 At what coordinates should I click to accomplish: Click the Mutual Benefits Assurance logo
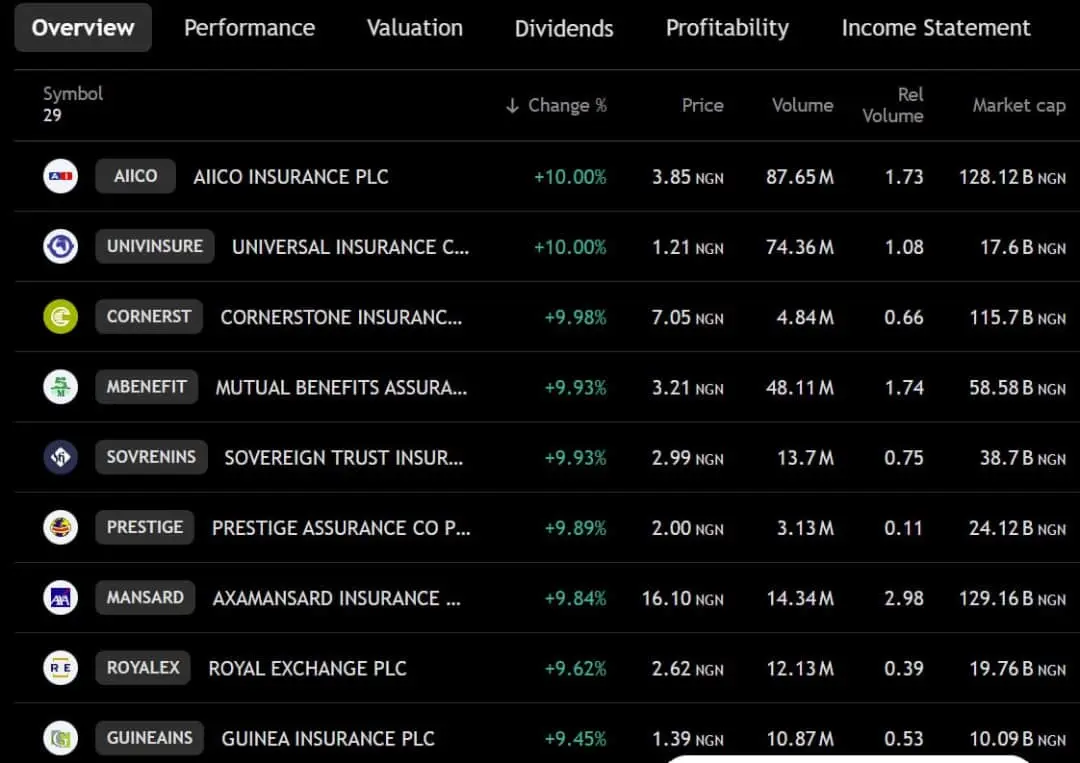[61, 387]
